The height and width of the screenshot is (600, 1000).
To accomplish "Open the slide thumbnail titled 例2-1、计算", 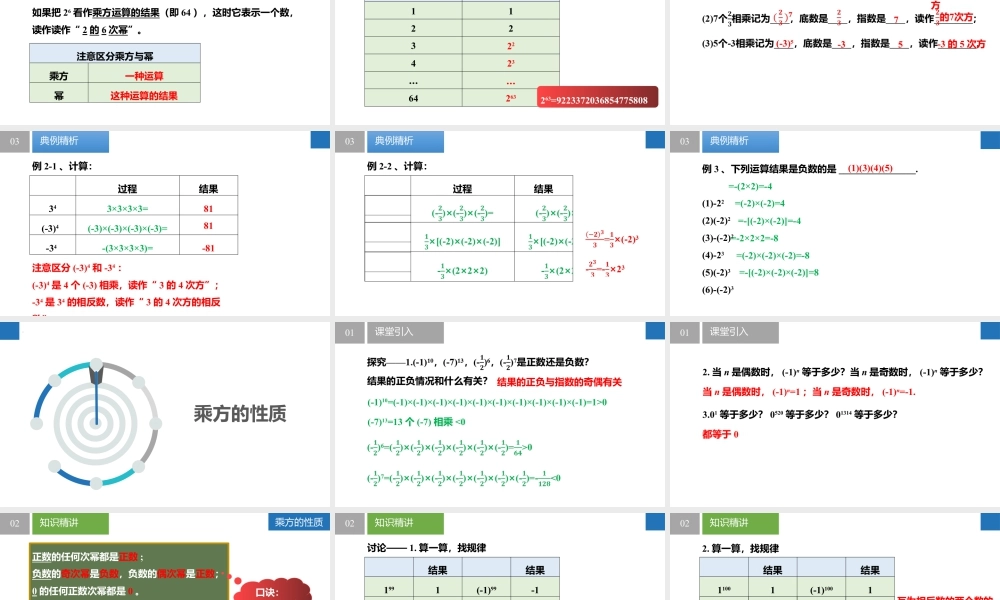I will (165, 223).
